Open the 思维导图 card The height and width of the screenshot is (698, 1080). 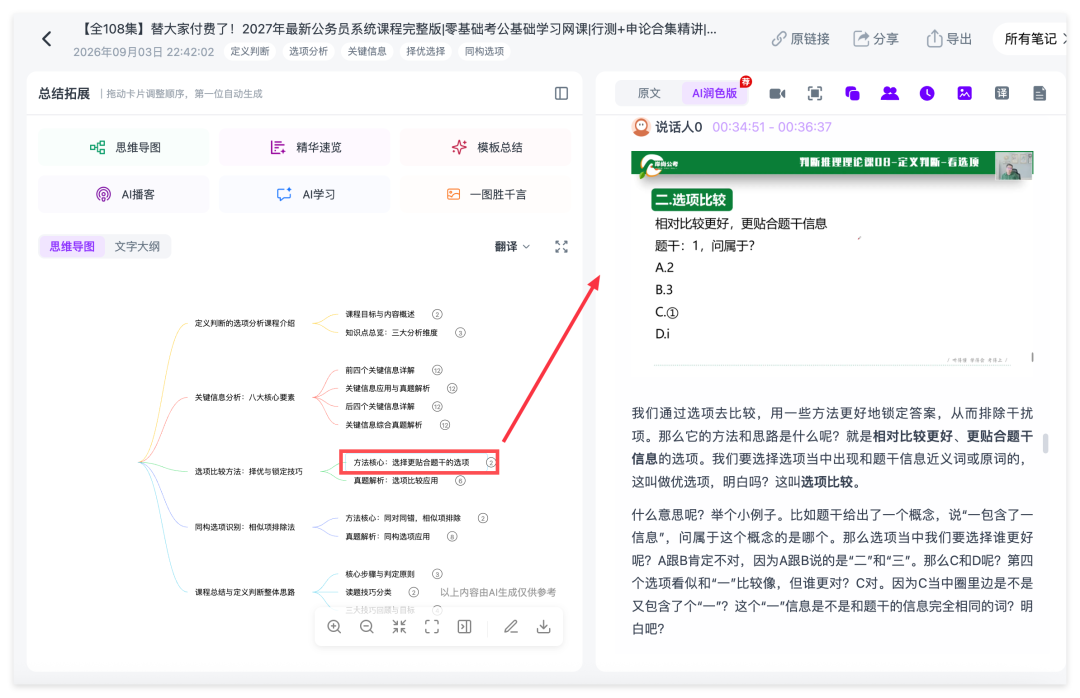[124, 147]
